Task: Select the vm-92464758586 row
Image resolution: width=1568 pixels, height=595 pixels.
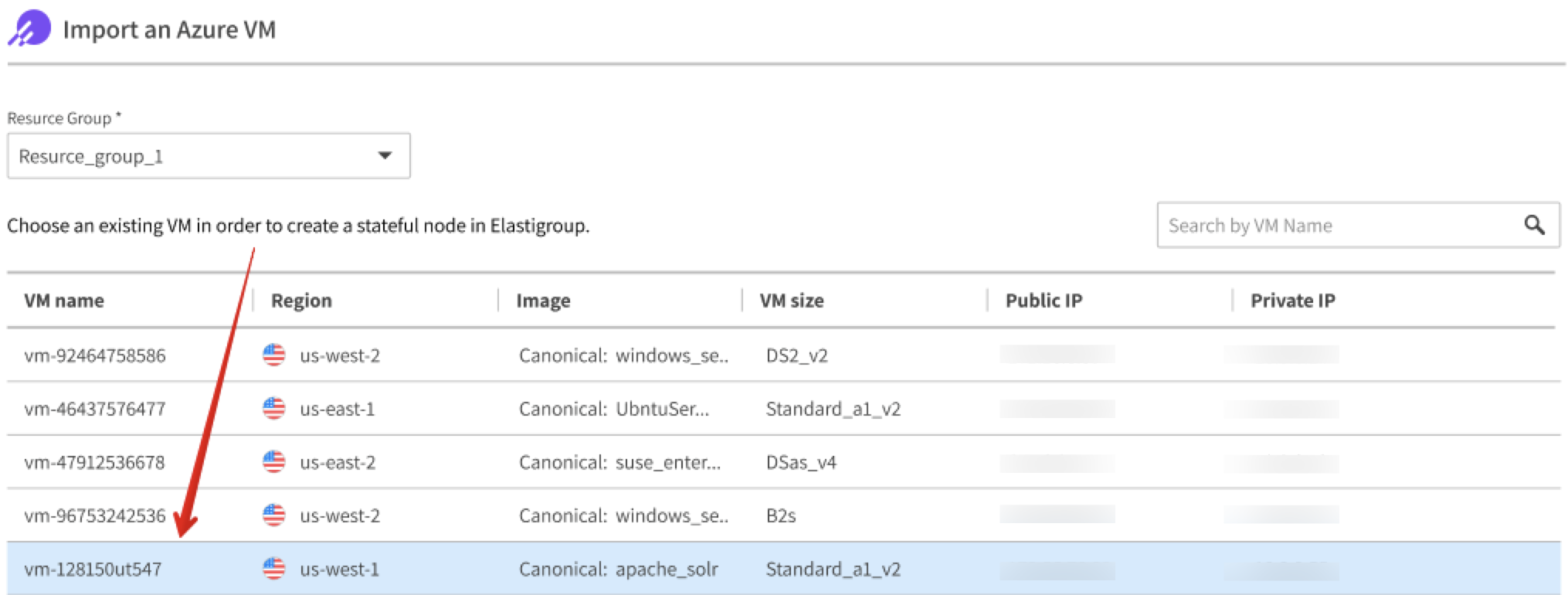Action: (x=95, y=355)
